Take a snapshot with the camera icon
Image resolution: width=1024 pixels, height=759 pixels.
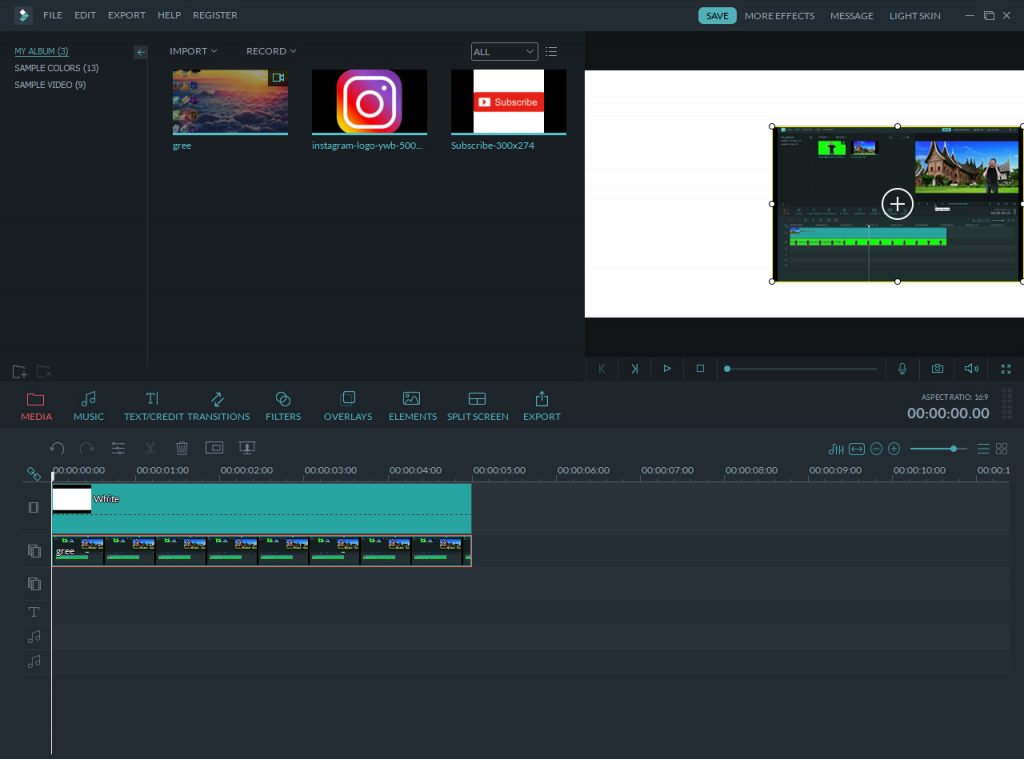click(x=937, y=368)
